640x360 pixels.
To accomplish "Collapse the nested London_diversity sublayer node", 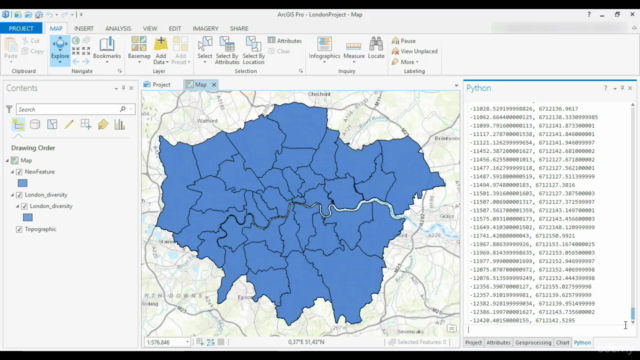I will [18, 206].
